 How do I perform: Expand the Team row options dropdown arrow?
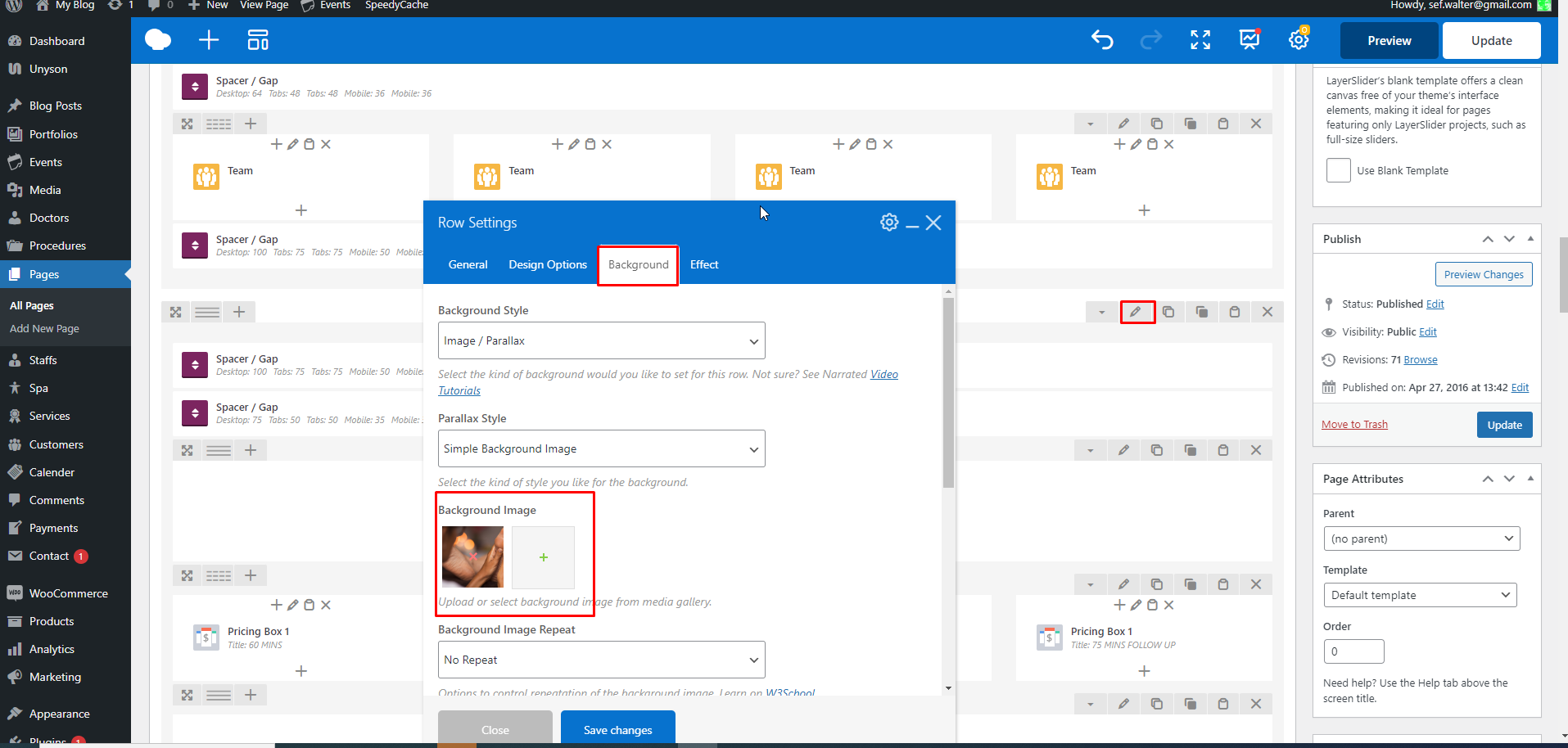point(1090,124)
